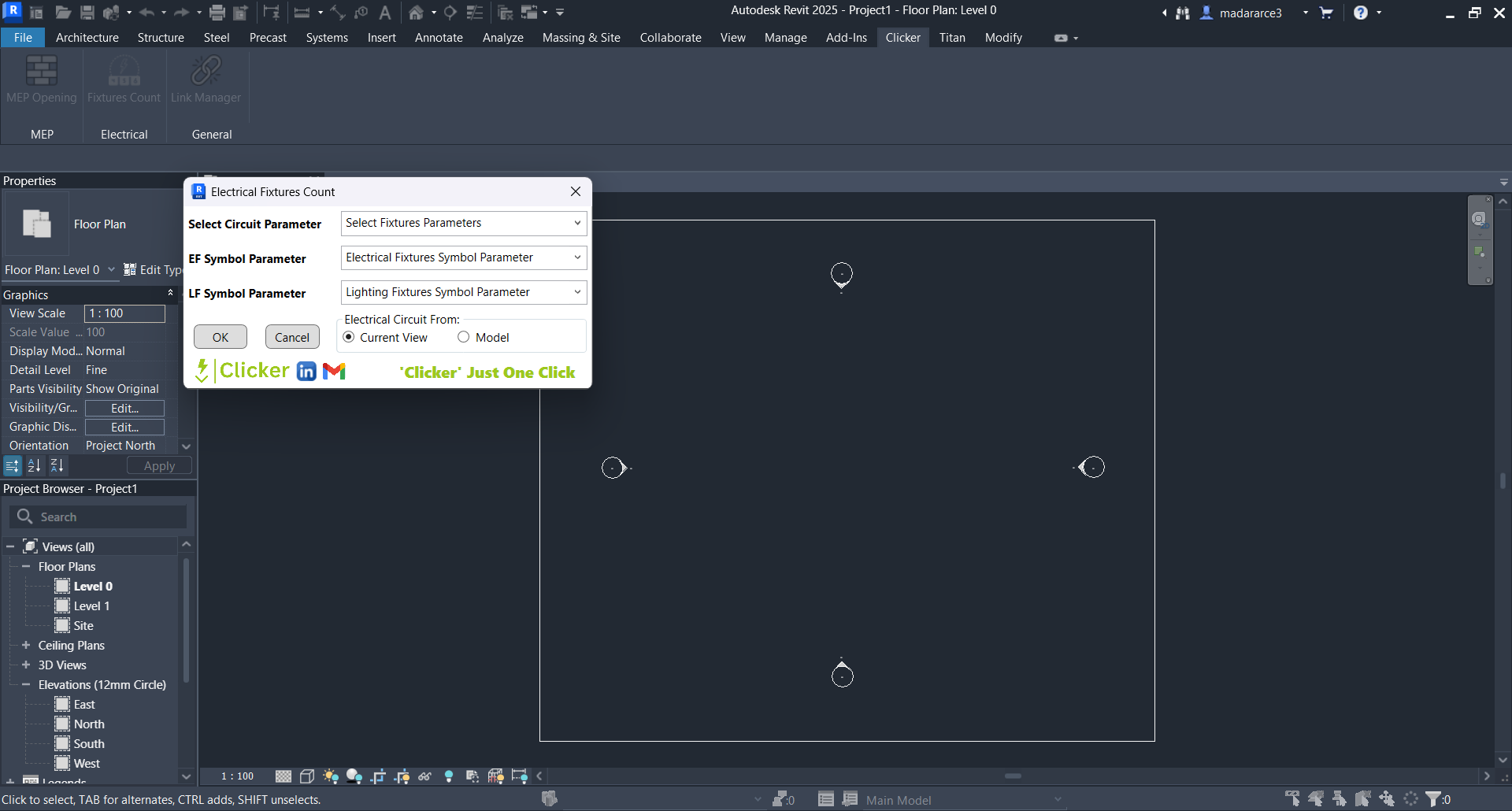Click Gmail icon in Clicker dialog

pyautogui.click(x=335, y=371)
